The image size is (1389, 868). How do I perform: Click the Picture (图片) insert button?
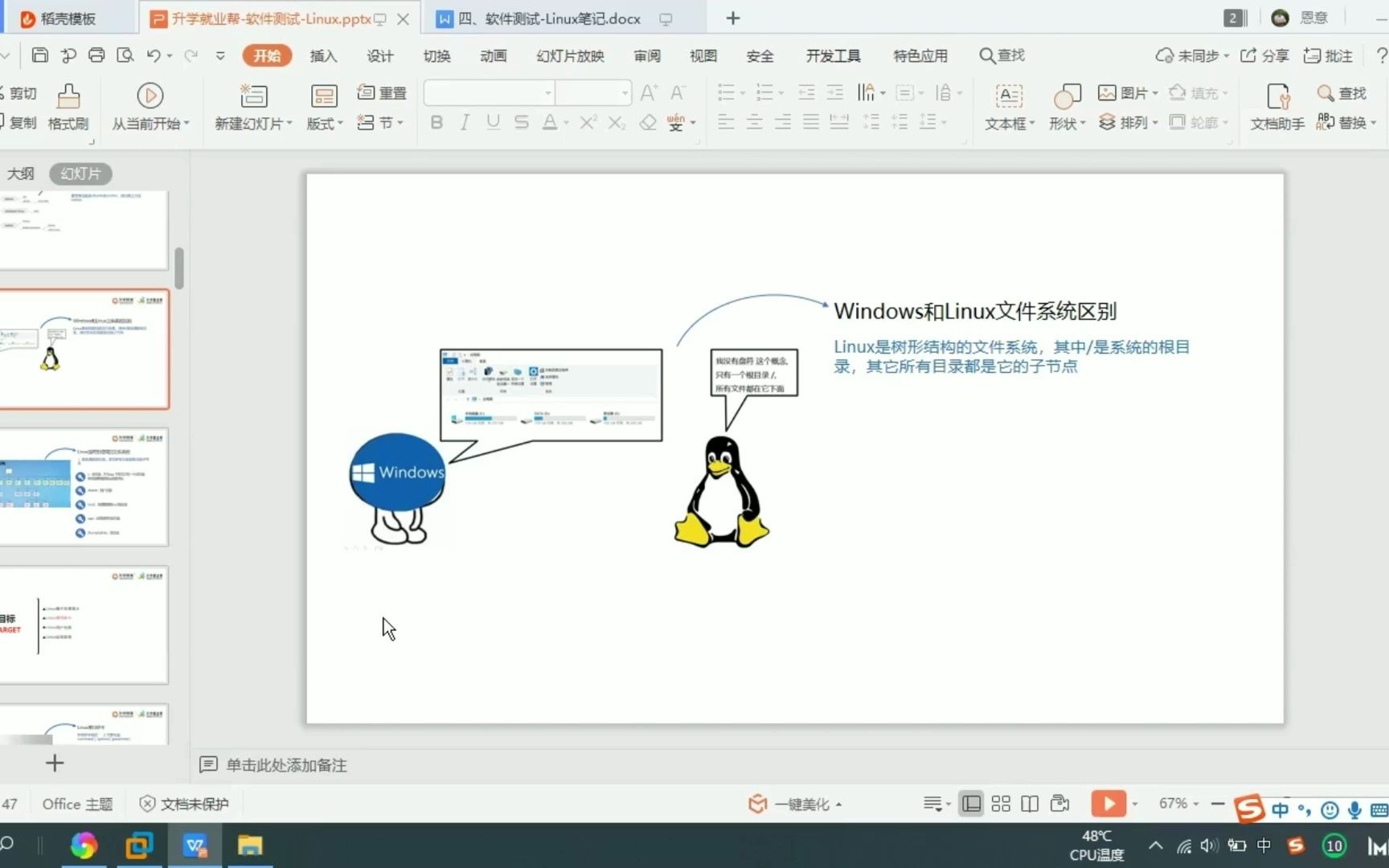pyautogui.click(x=1128, y=92)
